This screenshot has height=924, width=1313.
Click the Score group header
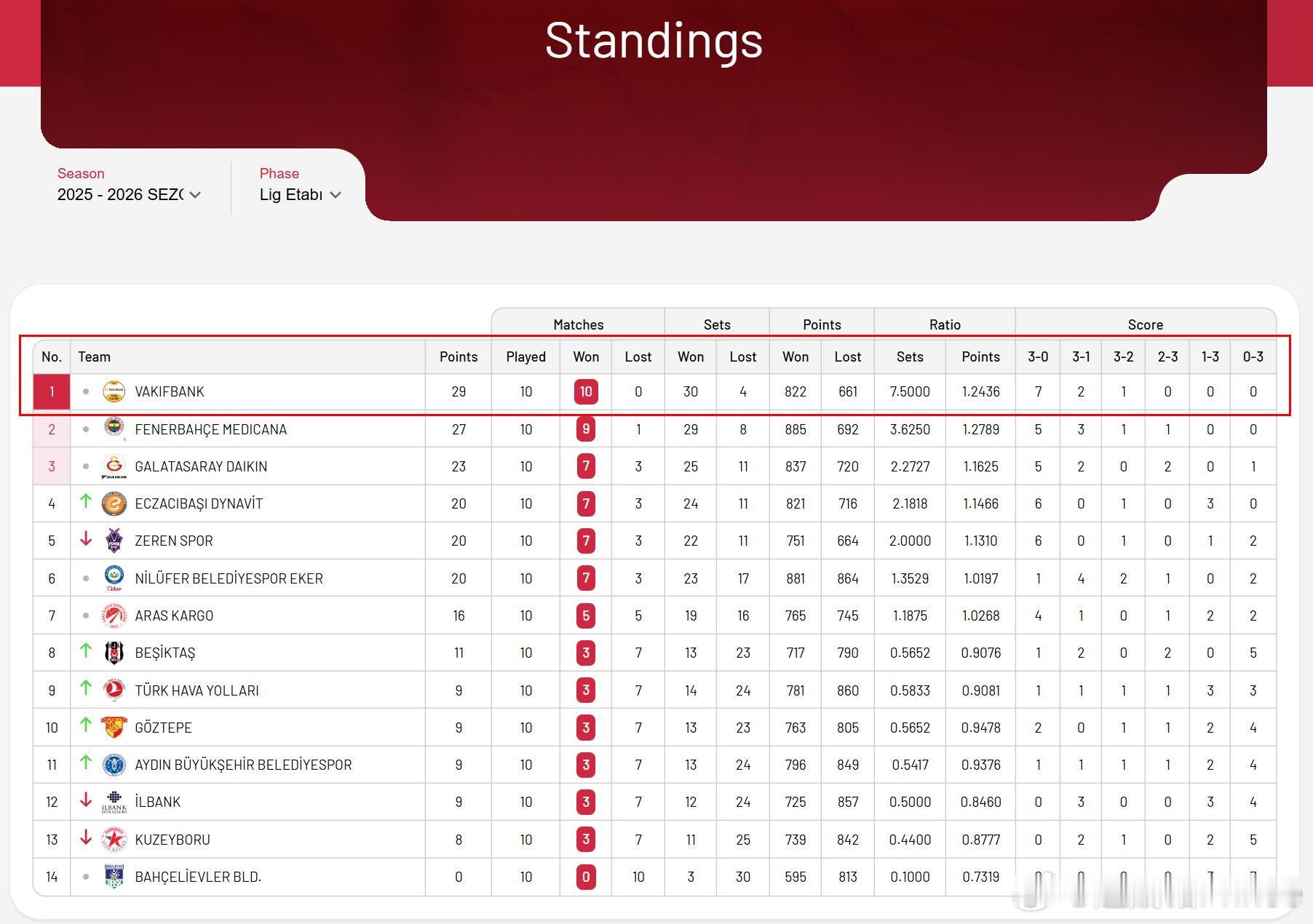point(1146,324)
